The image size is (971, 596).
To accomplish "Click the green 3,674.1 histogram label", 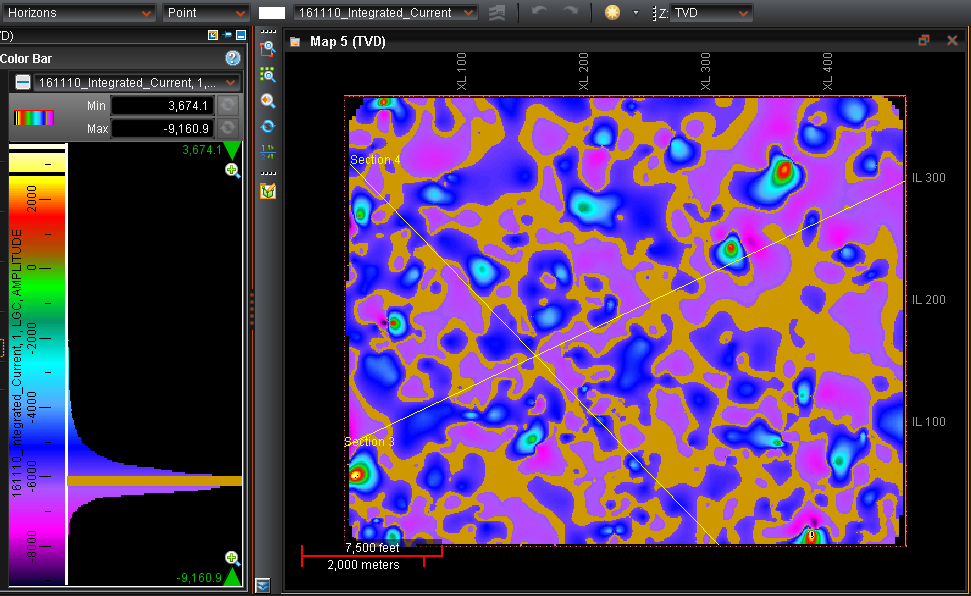I will coord(202,149).
